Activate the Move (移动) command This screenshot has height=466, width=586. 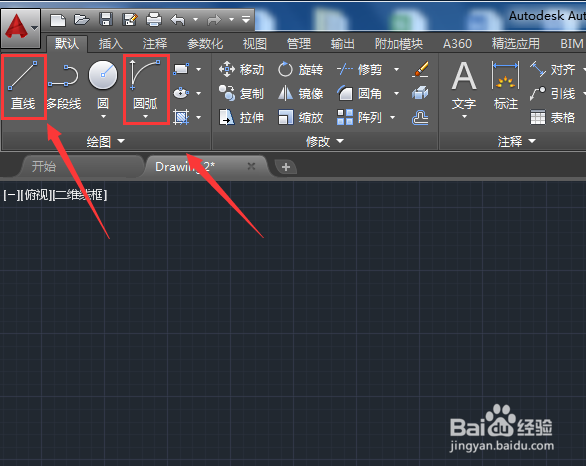click(x=241, y=70)
